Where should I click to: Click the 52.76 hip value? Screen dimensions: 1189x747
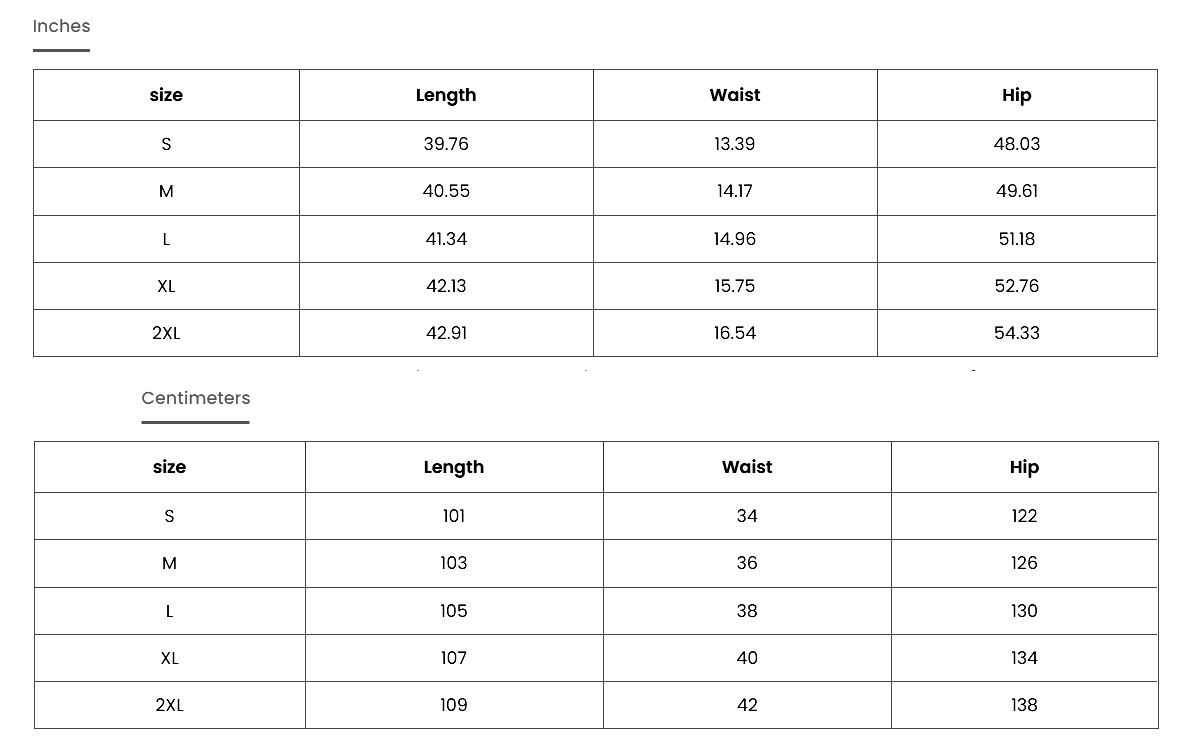pos(1017,286)
